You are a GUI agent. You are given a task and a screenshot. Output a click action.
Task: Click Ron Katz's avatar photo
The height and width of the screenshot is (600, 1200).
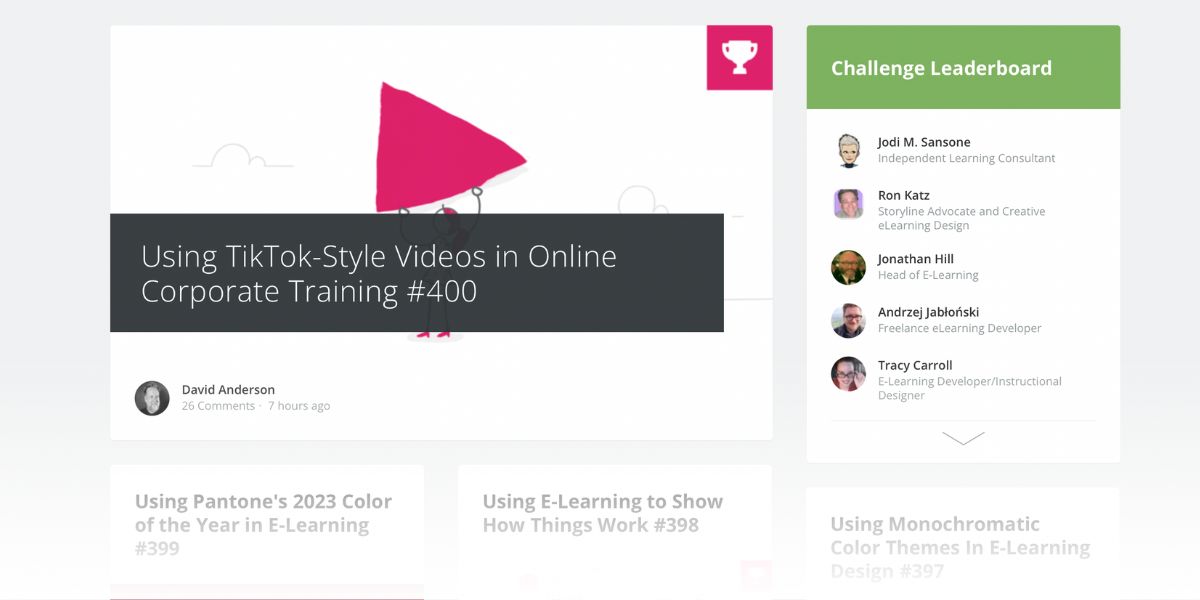pos(848,204)
